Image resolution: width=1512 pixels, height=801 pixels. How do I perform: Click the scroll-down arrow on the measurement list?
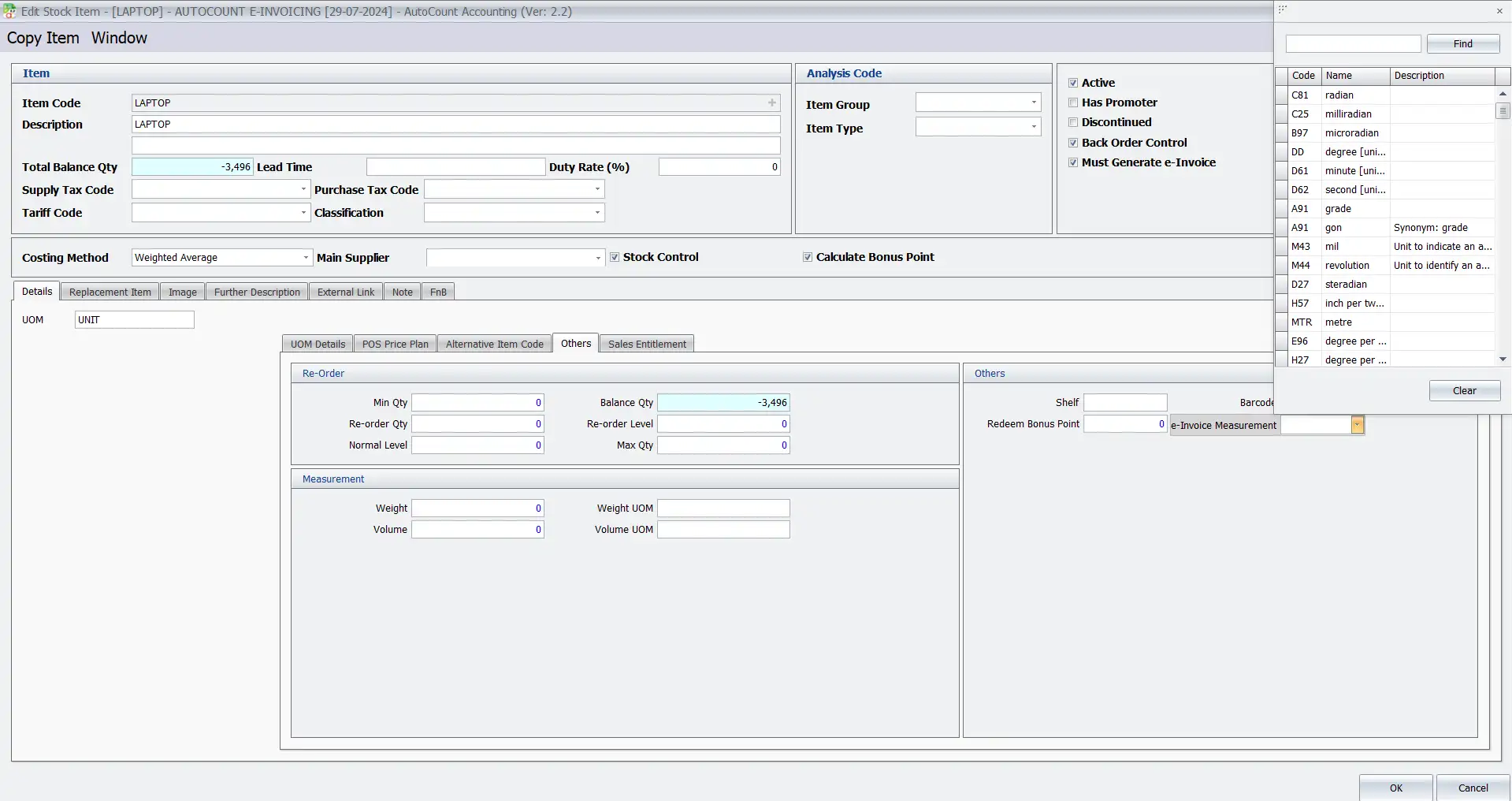tap(1503, 359)
